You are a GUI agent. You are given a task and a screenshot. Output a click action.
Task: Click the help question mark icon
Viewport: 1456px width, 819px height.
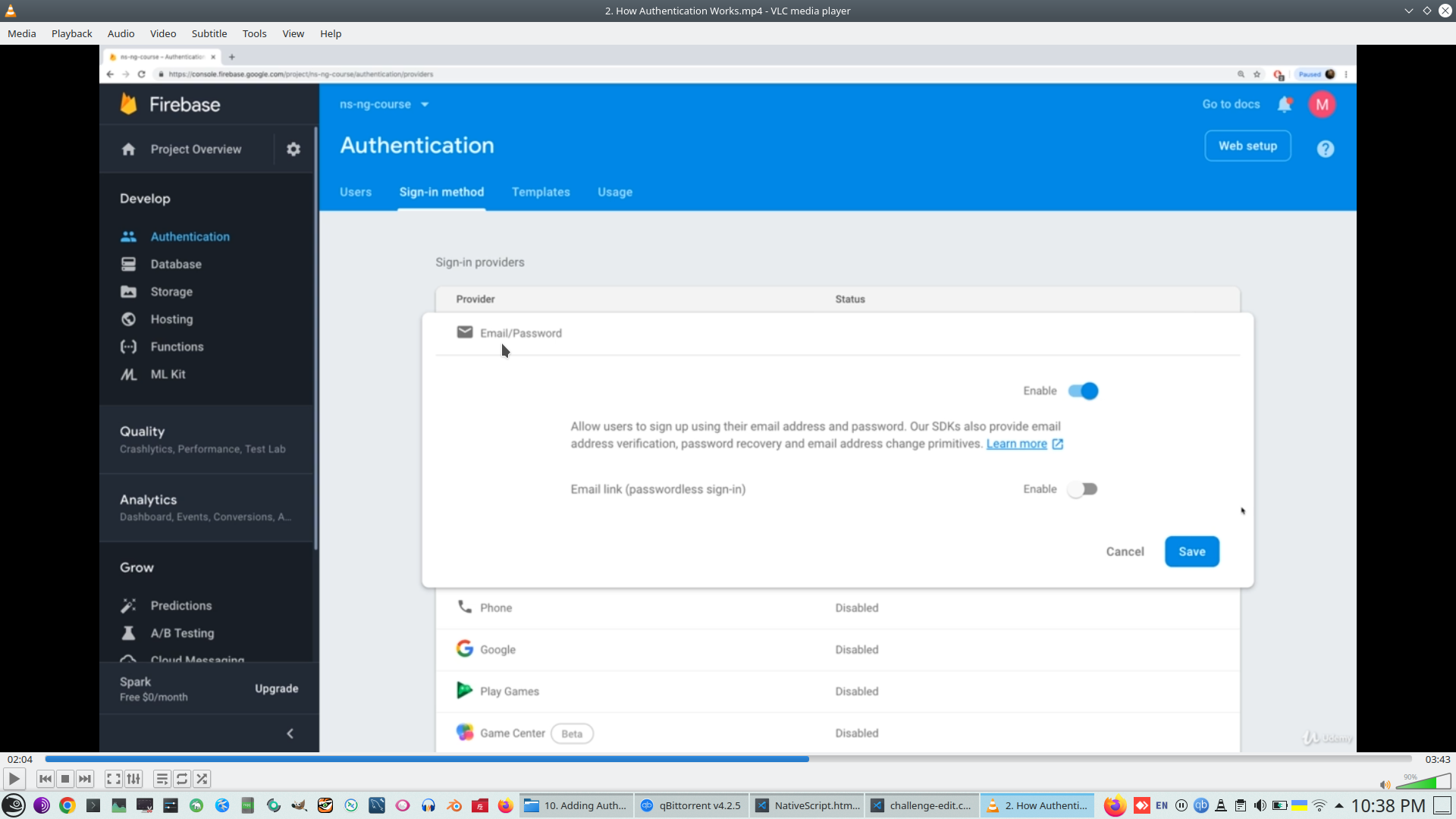(1325, 149)
